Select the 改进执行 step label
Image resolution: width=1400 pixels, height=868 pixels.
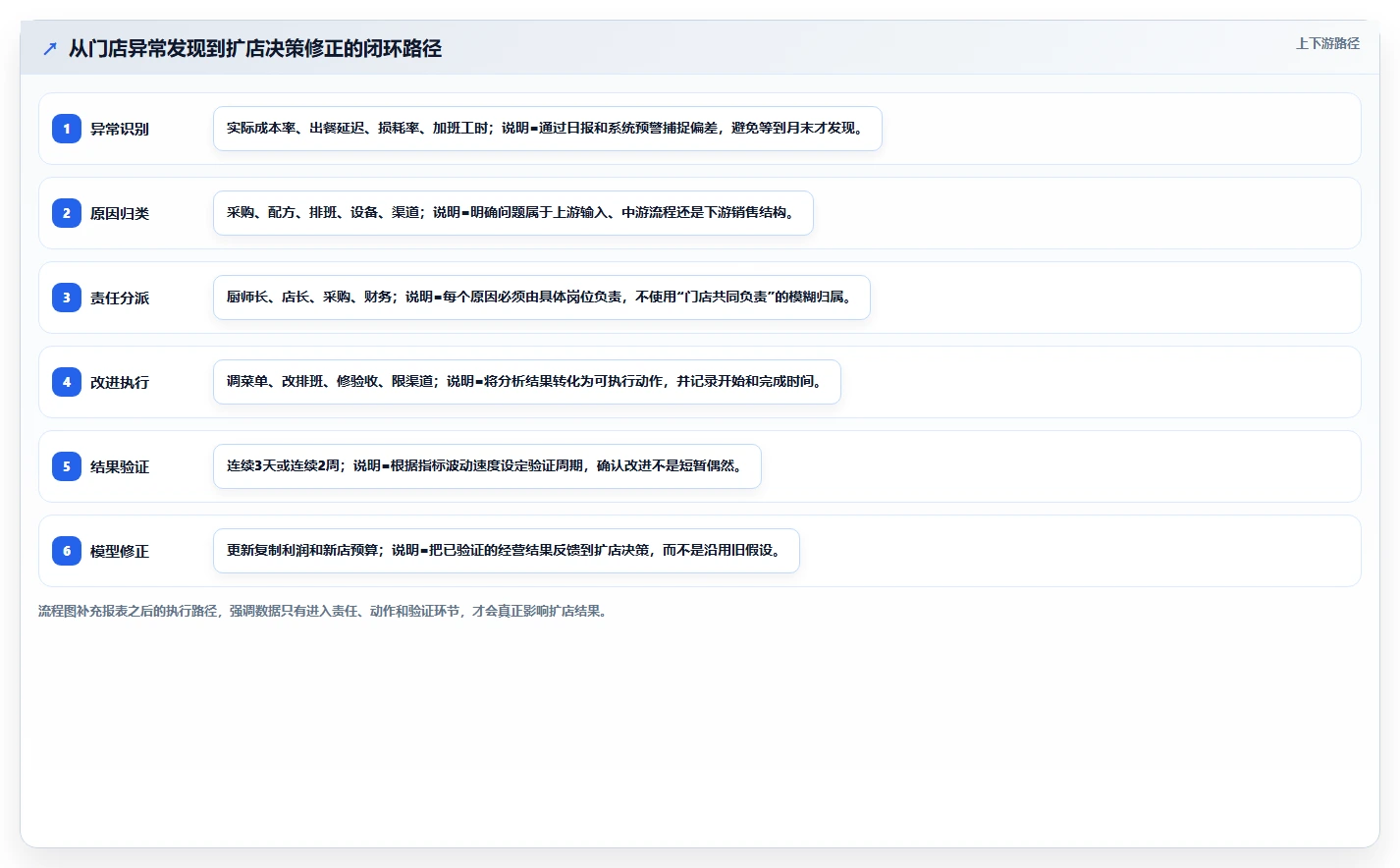[120, 382]
